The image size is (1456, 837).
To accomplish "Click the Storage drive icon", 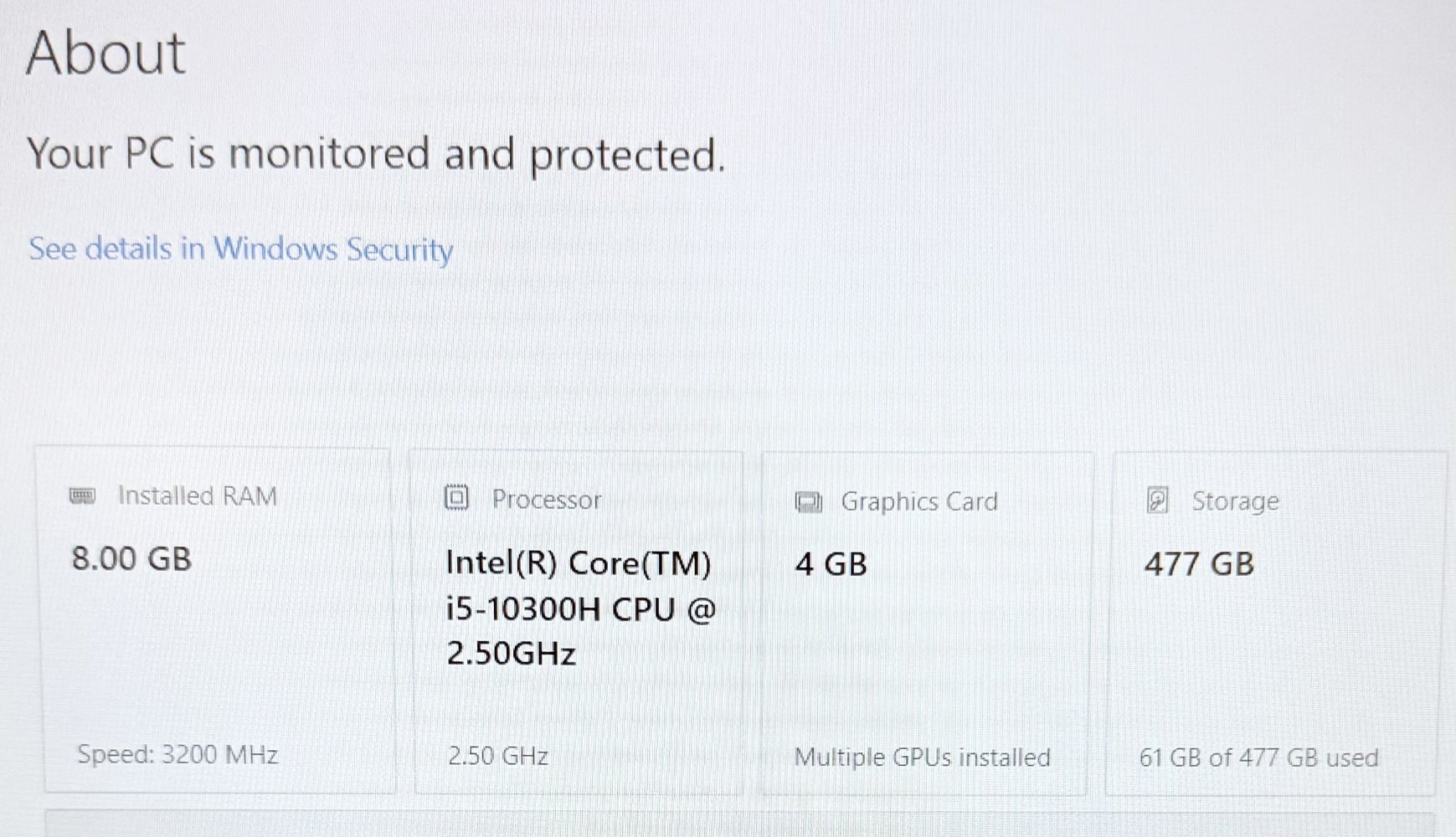I will pyautogui.click(x=1157, y=501).
